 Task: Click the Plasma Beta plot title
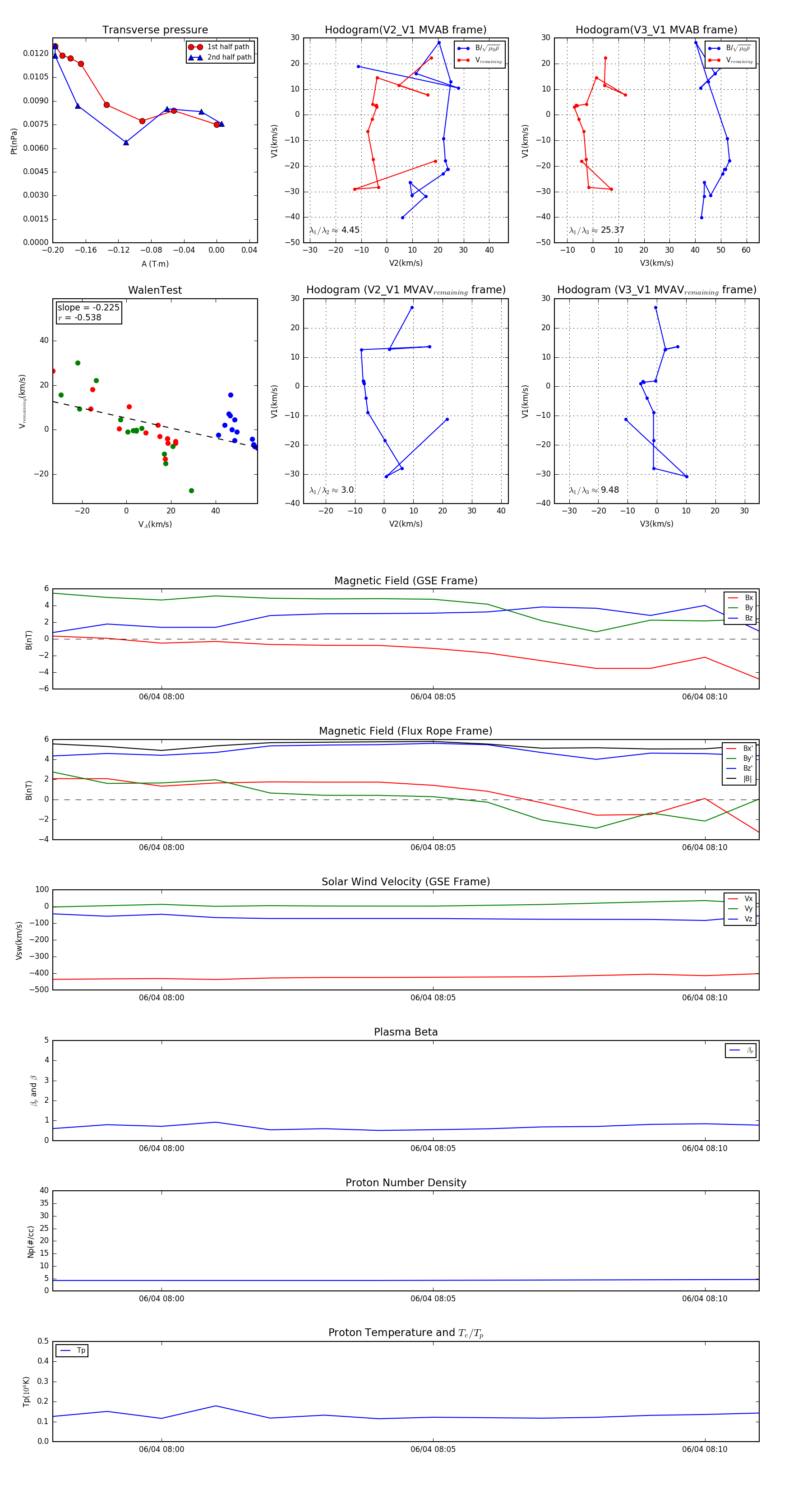click(x=406, y=1032)
